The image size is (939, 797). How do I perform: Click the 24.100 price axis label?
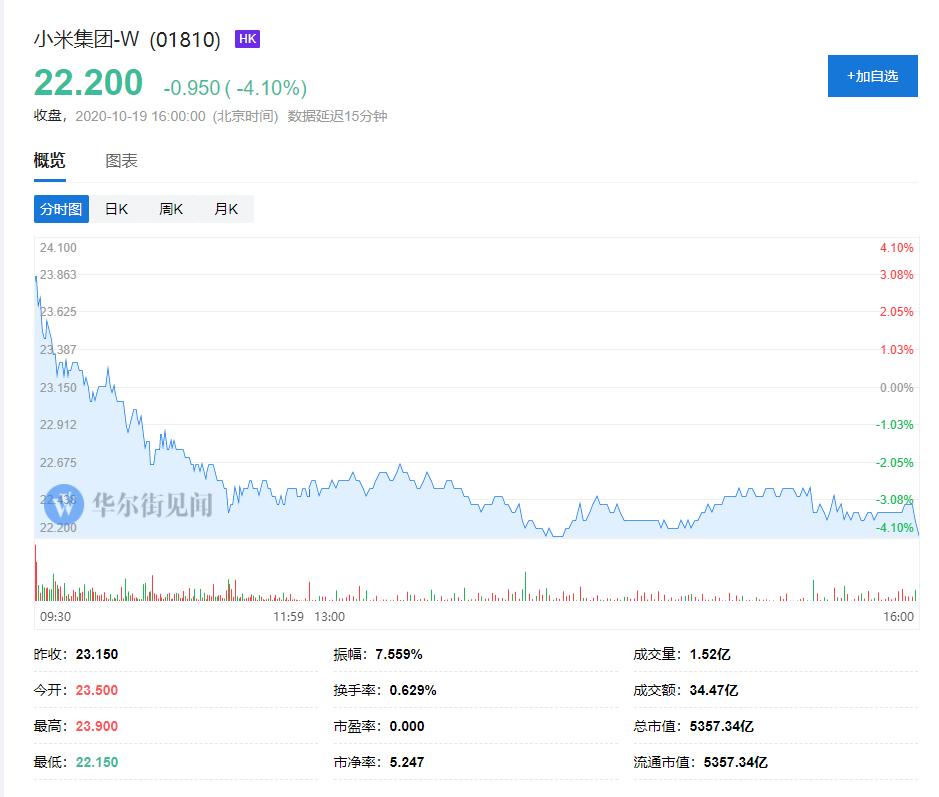pos(58,248)
